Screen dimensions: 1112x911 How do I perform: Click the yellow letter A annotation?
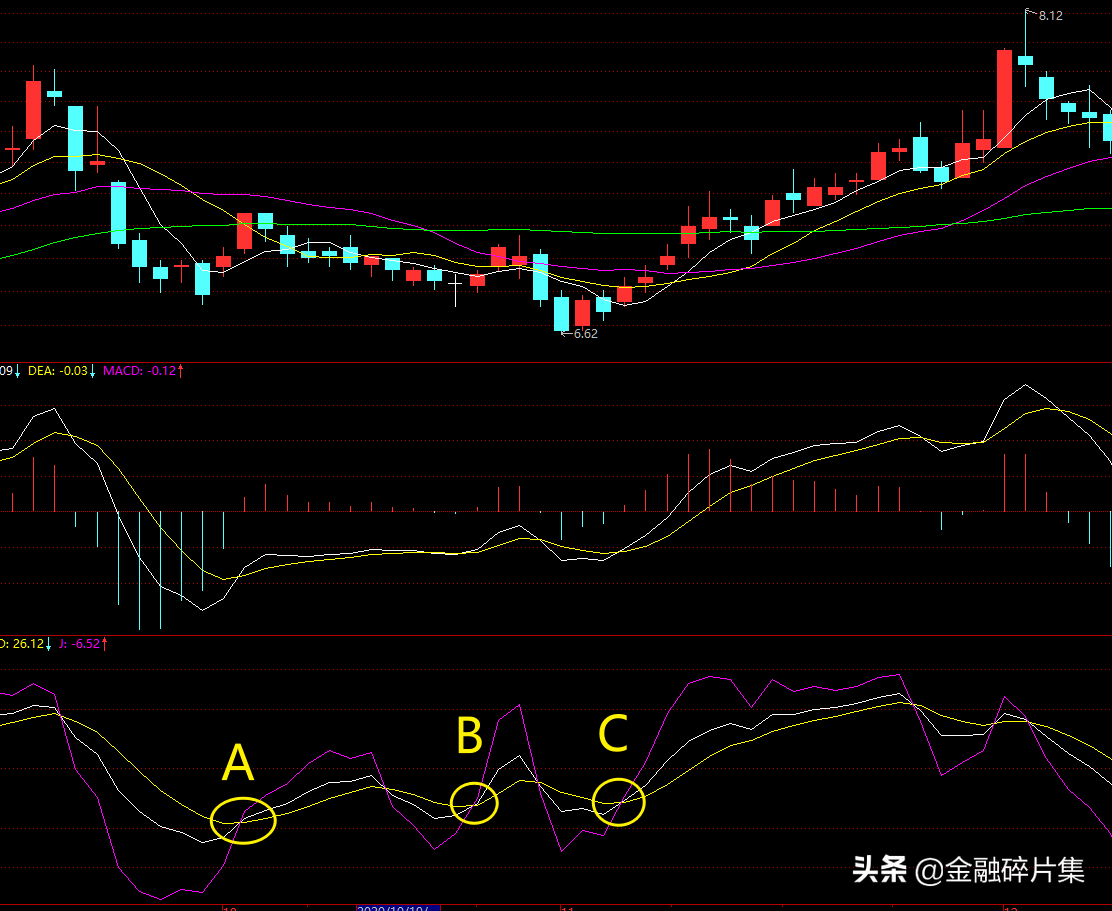click(x=237, y=765)
